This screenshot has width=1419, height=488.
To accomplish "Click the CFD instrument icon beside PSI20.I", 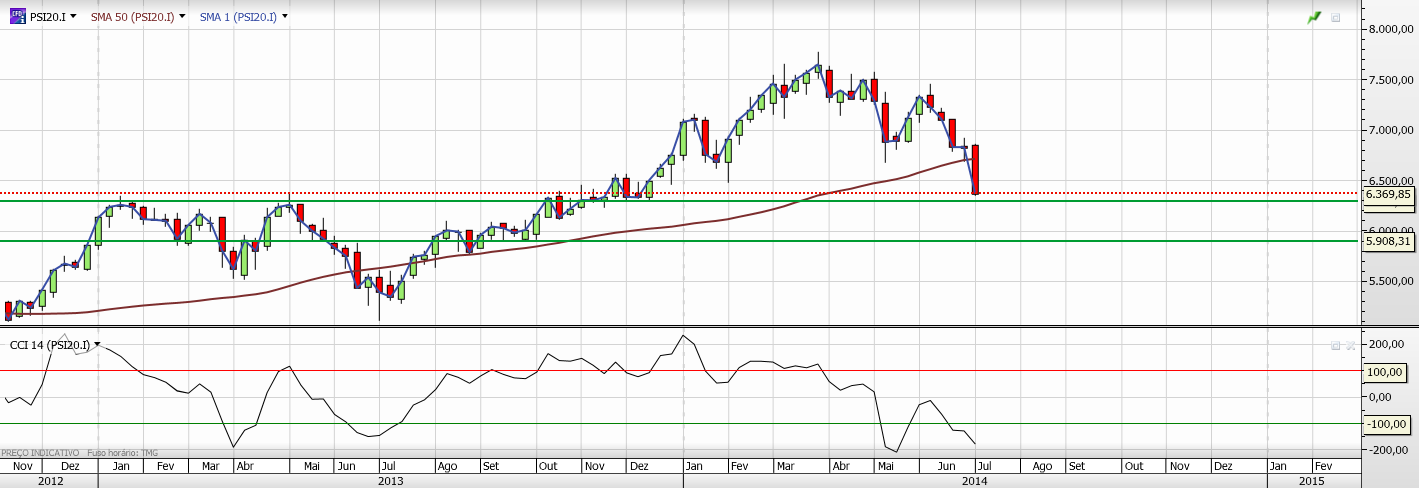I will pos(18,17).
